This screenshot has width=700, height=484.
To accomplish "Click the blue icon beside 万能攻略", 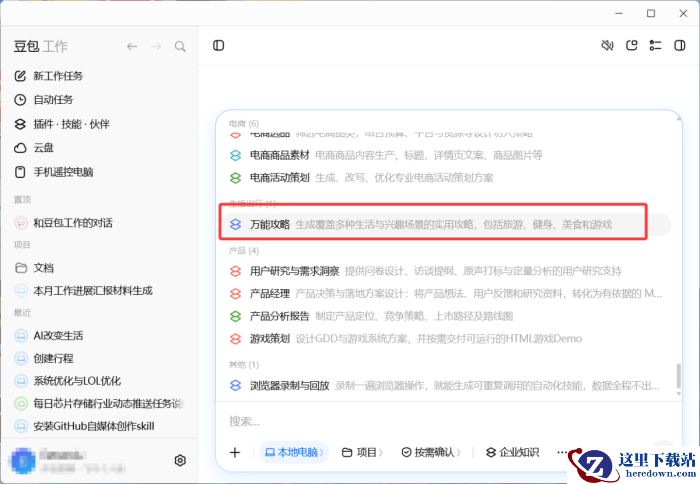I will pos(235,225).
